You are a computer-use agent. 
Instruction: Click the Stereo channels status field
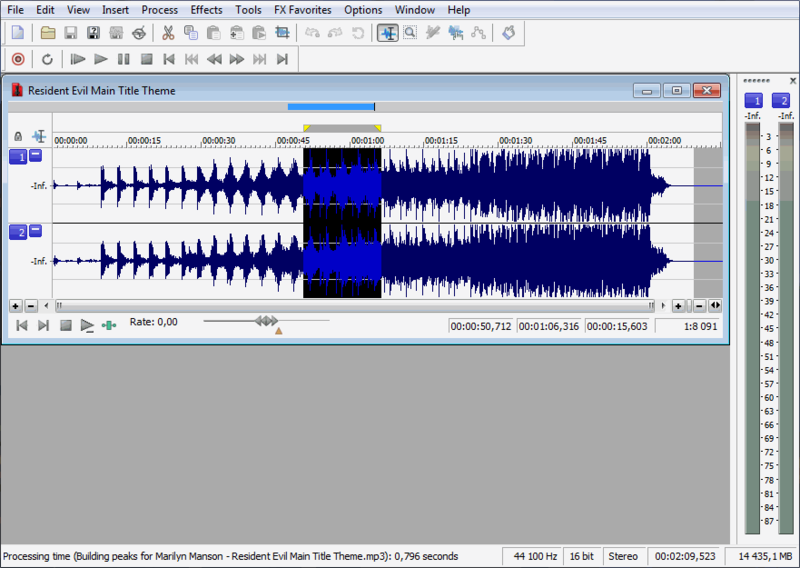click(623, 556)
